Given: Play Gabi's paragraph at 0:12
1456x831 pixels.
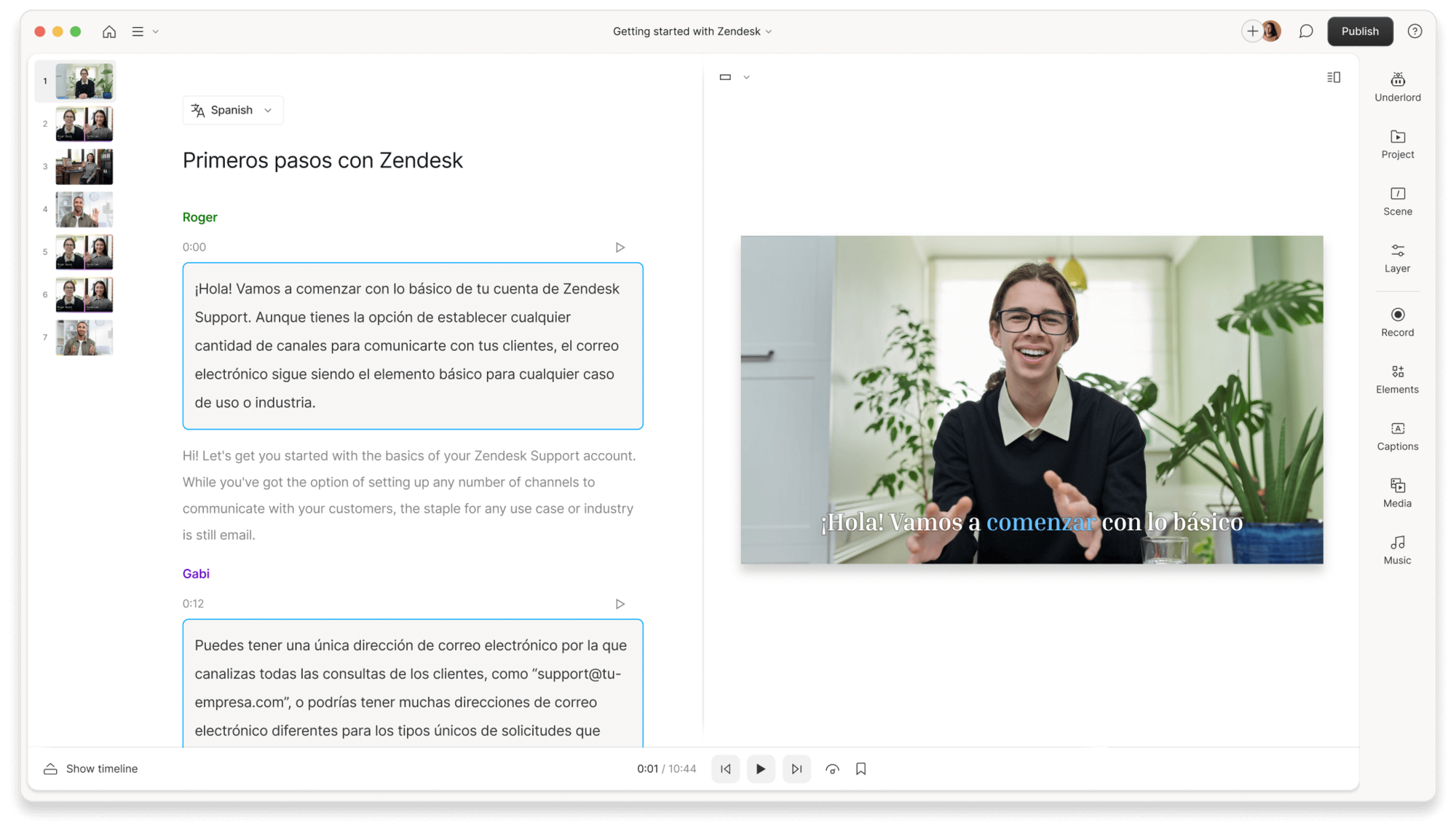Looking at the screenshot, I should click(x=620, y=604).
